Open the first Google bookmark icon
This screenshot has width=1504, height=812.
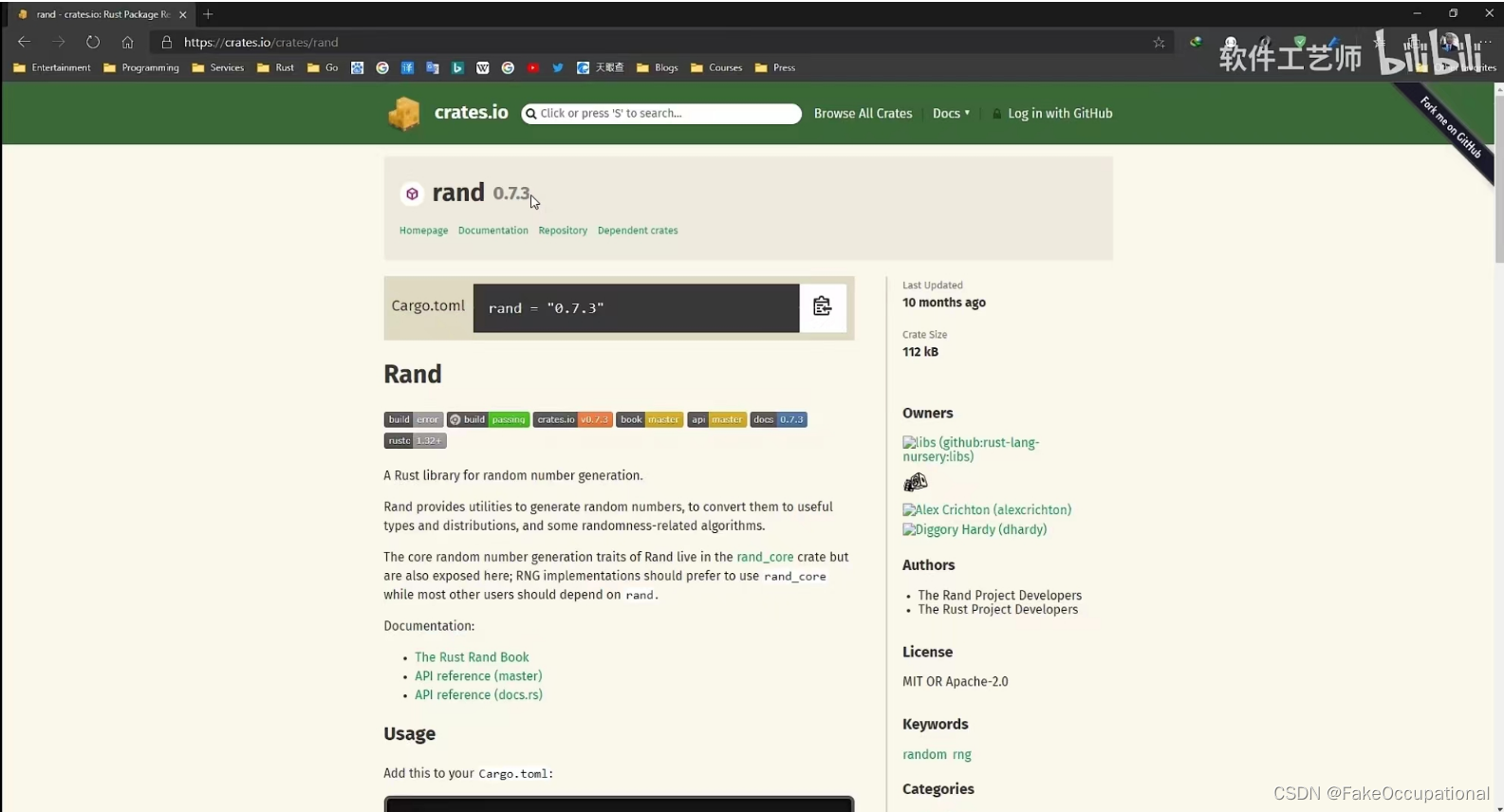tap(382, 67)
